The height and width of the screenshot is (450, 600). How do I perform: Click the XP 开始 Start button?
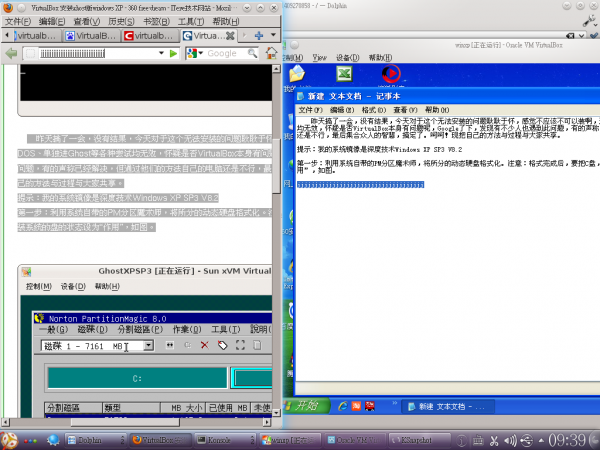pos(306,406)
